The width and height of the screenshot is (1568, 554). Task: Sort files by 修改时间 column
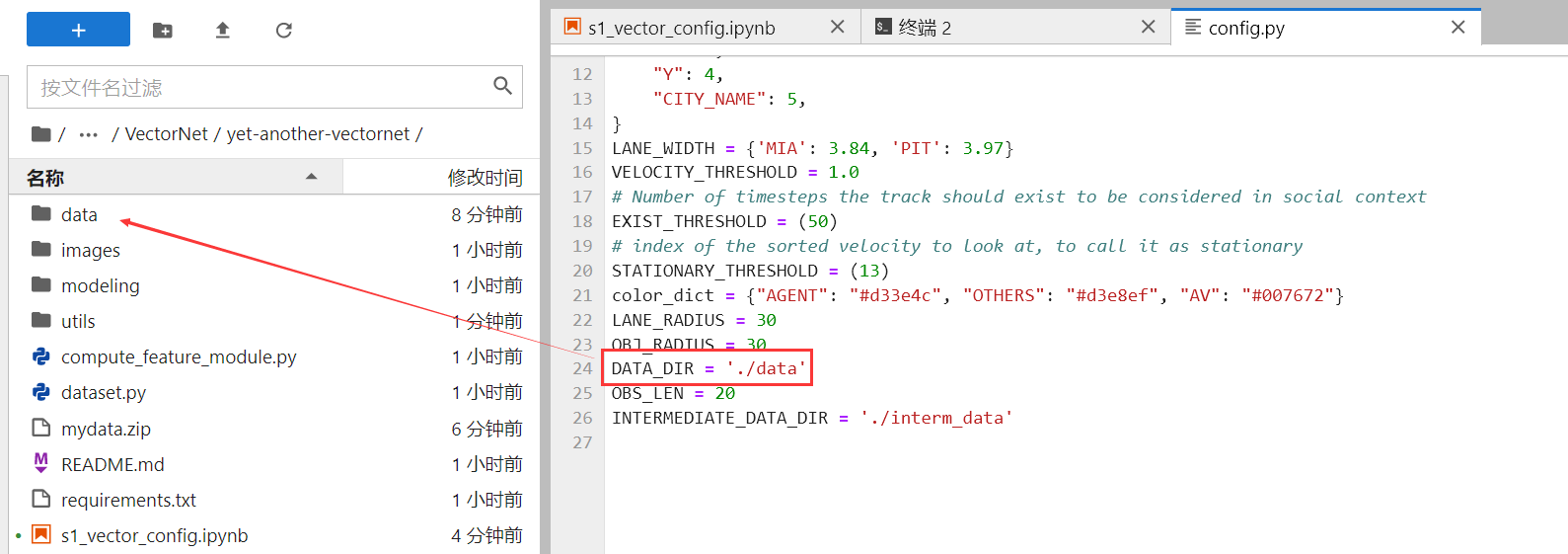pos(484,178)
